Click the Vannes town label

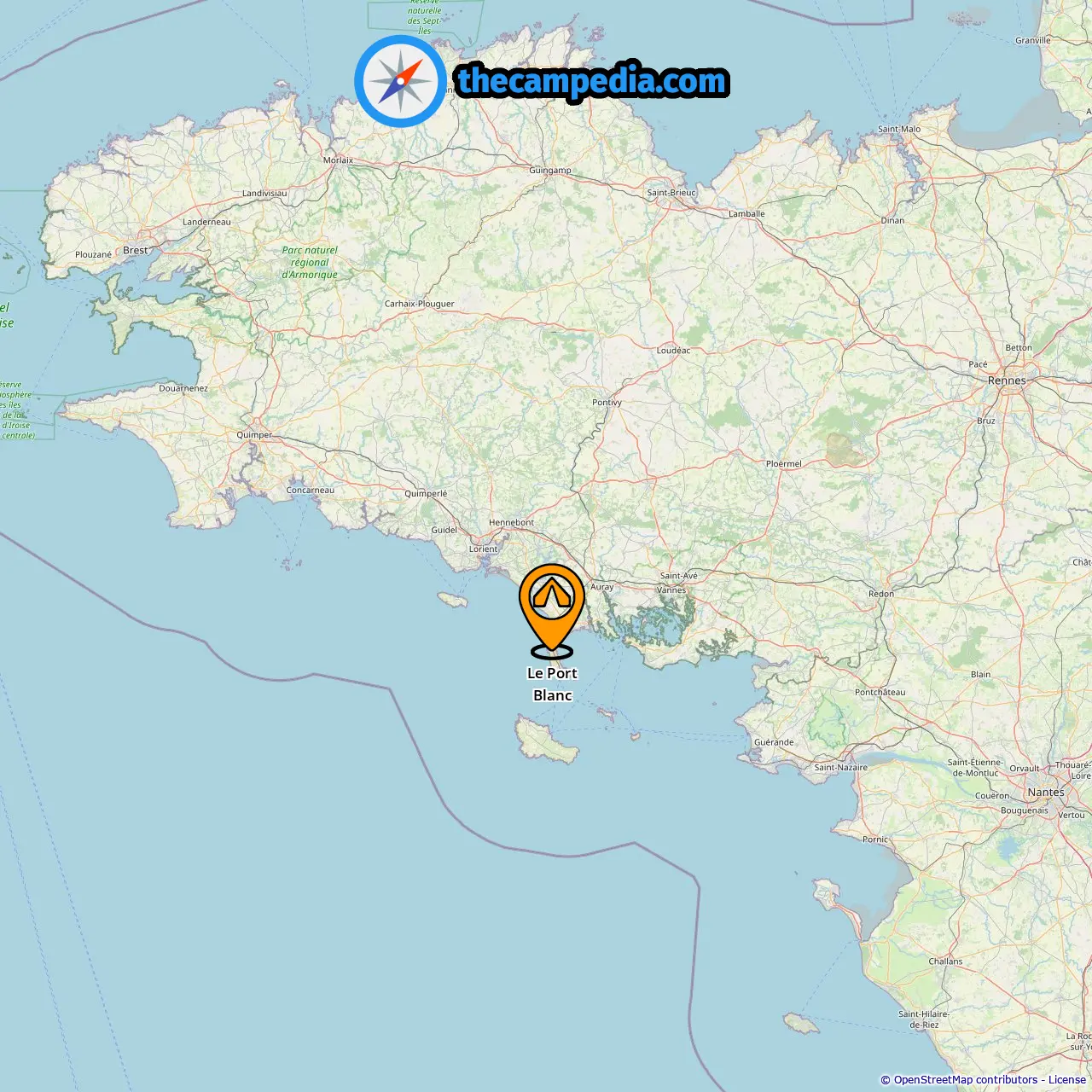pyautogui.click(x=671, y=590)
